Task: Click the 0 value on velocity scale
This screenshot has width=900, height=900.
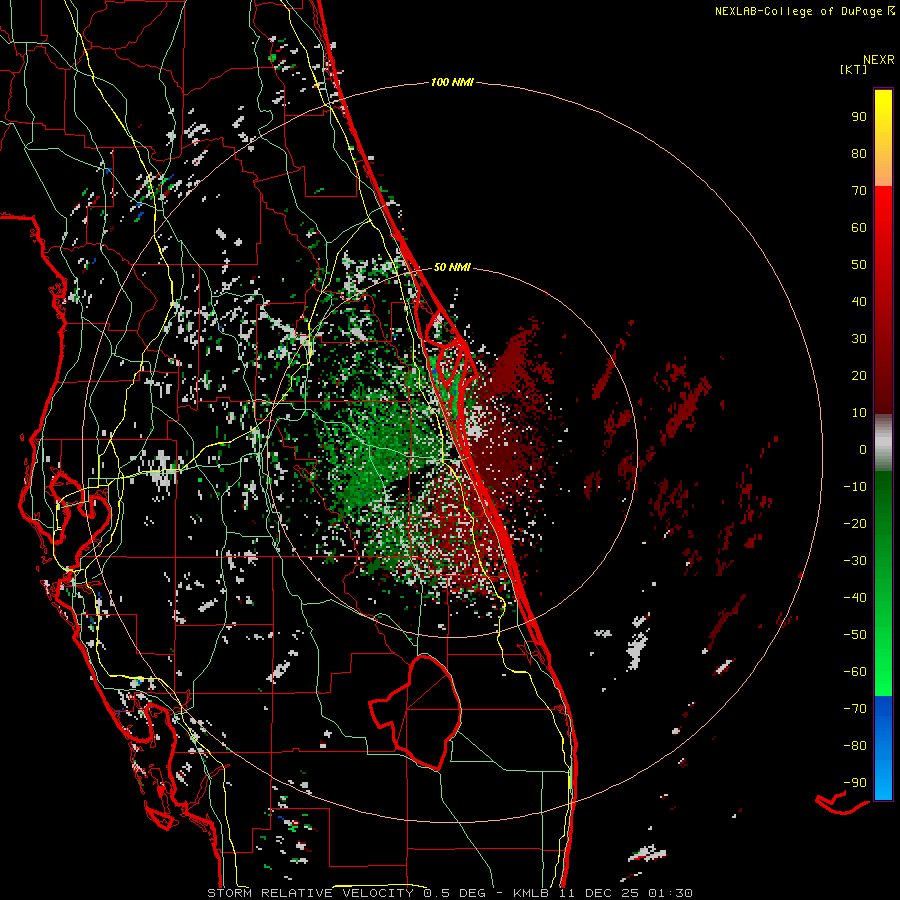Action: click(x=863, y=450)
